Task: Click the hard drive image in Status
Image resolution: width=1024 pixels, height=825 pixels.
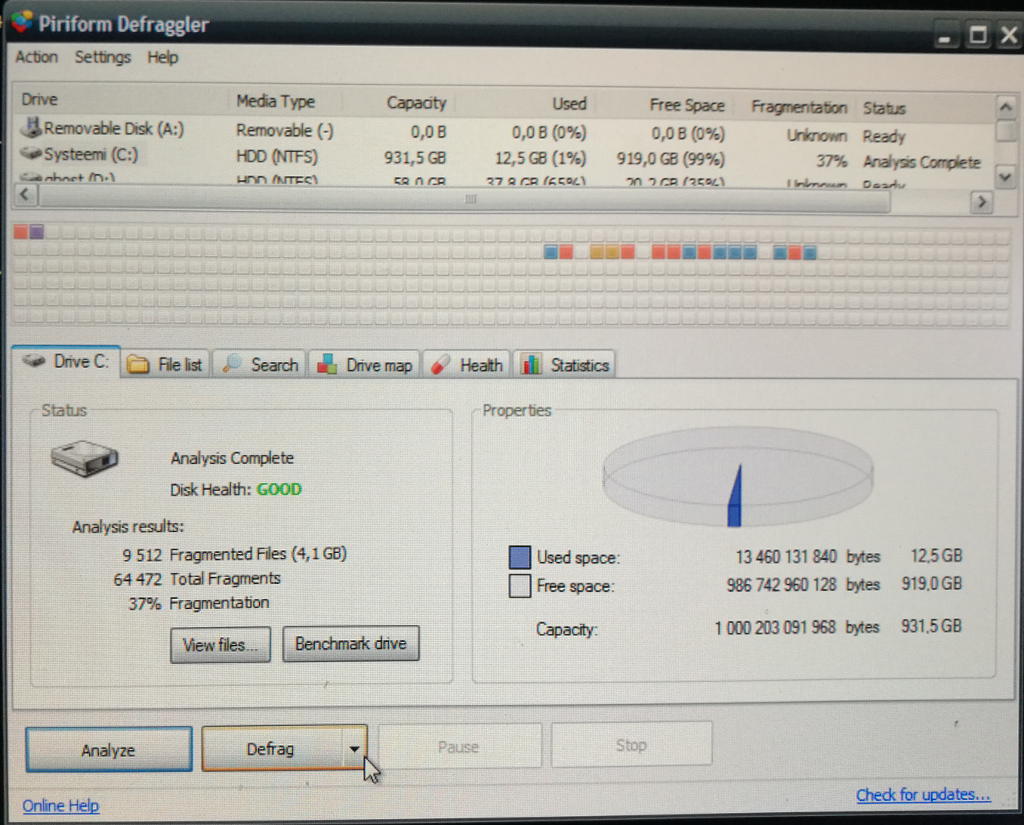Action: [x=84, y=458]
